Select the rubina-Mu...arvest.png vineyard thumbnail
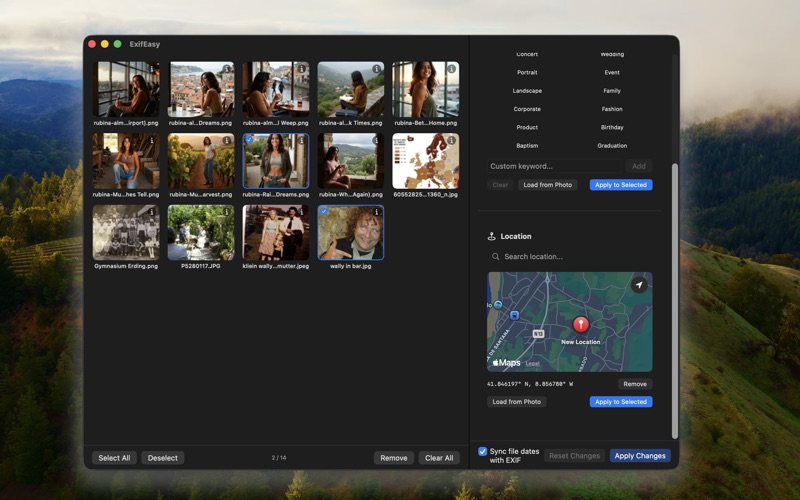This screenshot has height=500, width=800. tap(201, 161)
